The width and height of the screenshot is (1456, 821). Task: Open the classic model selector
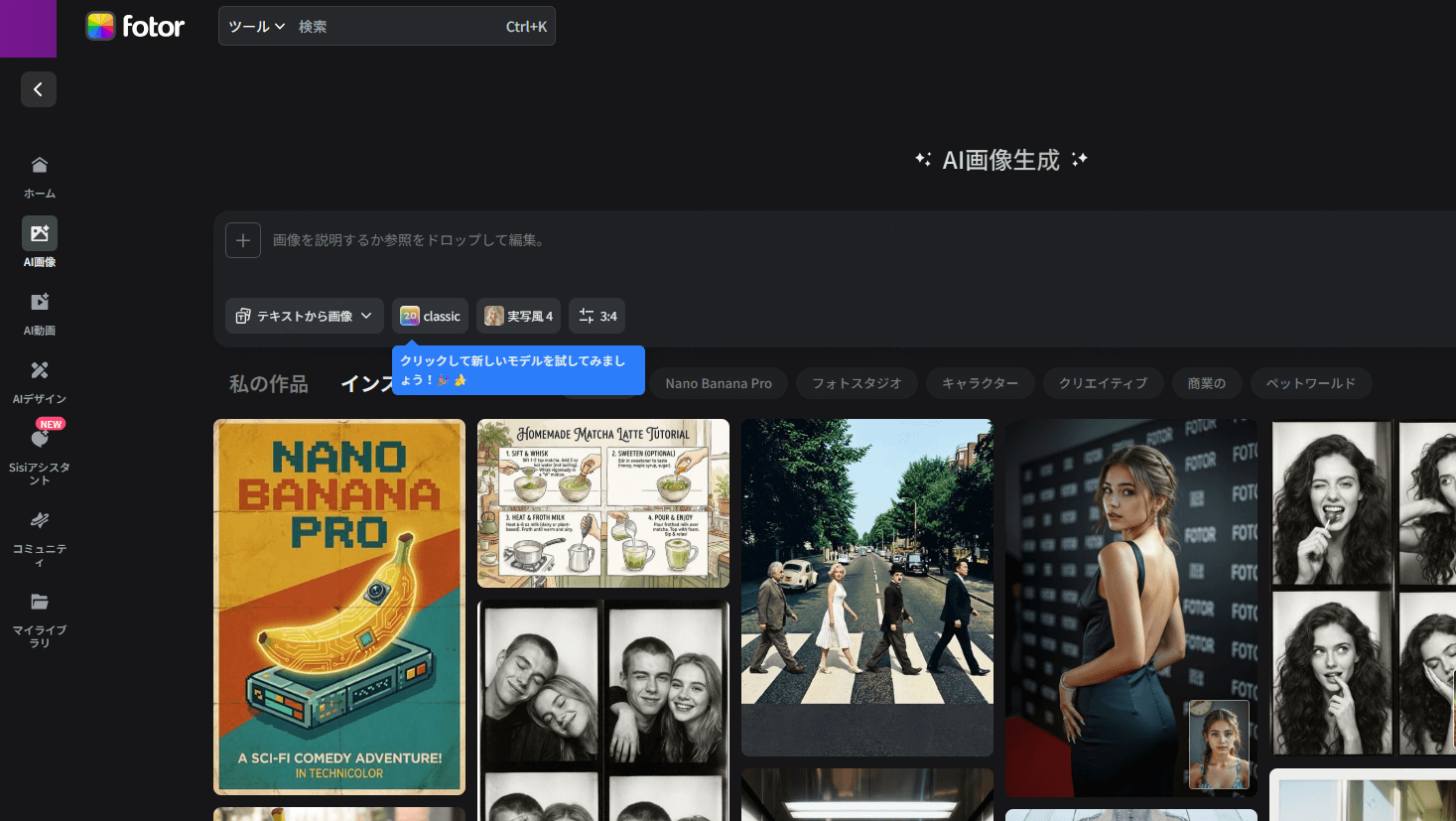coord(430,316)
